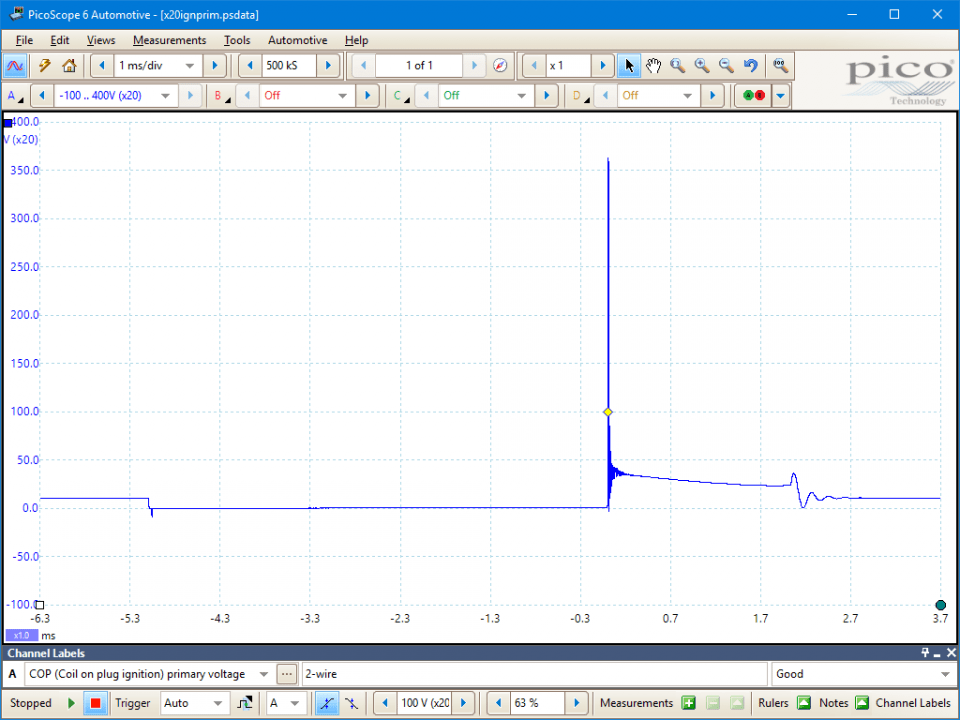Open the Help menu
This screenshot has height=720, width=960.
click(x=356, y=40)
